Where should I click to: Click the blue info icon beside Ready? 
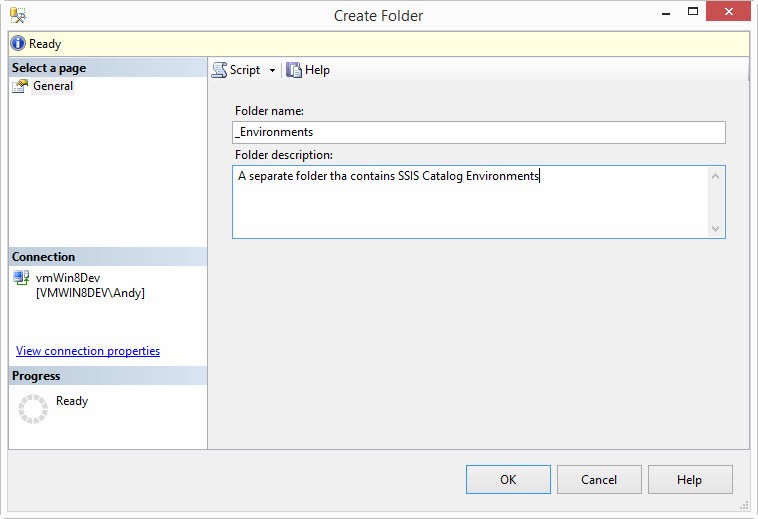coord(18,43)
